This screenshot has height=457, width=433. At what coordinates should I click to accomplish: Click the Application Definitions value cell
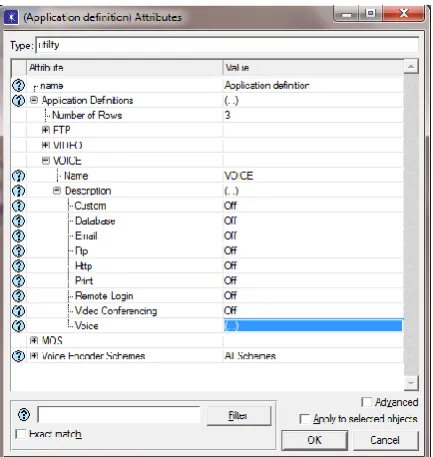[x=313, y=101]
